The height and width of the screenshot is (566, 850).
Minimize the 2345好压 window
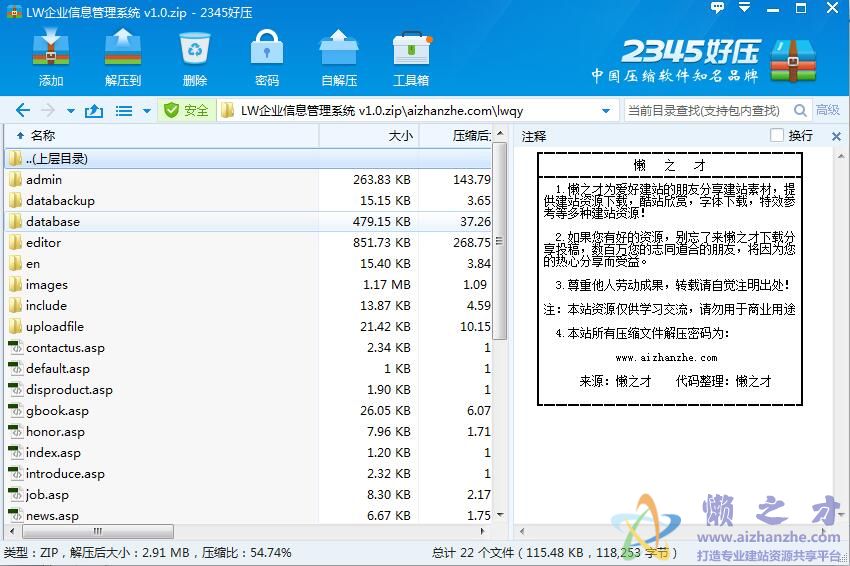click(x=772, y=9)
